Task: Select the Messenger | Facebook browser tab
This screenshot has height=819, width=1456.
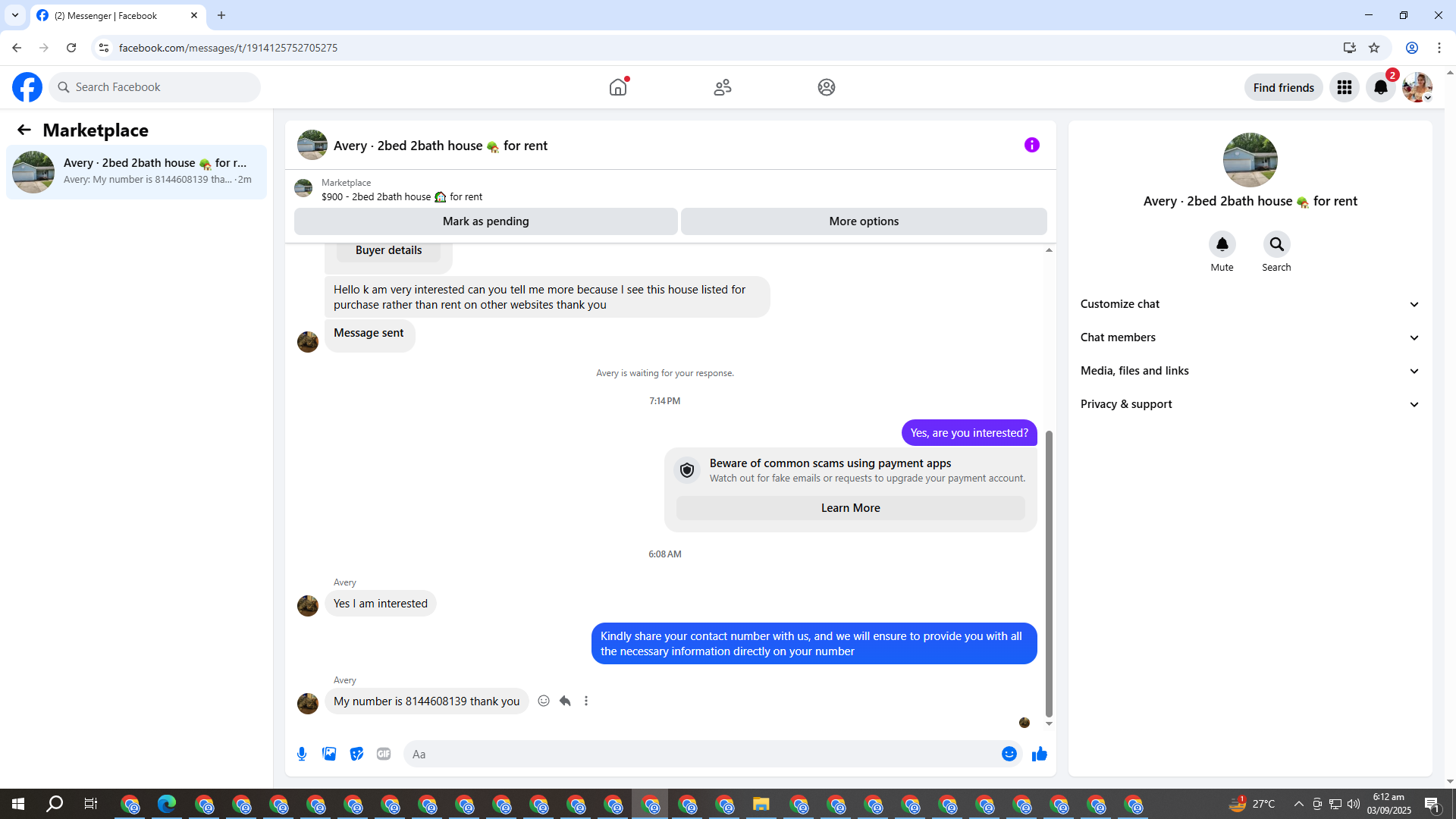Action: (118, 16)
